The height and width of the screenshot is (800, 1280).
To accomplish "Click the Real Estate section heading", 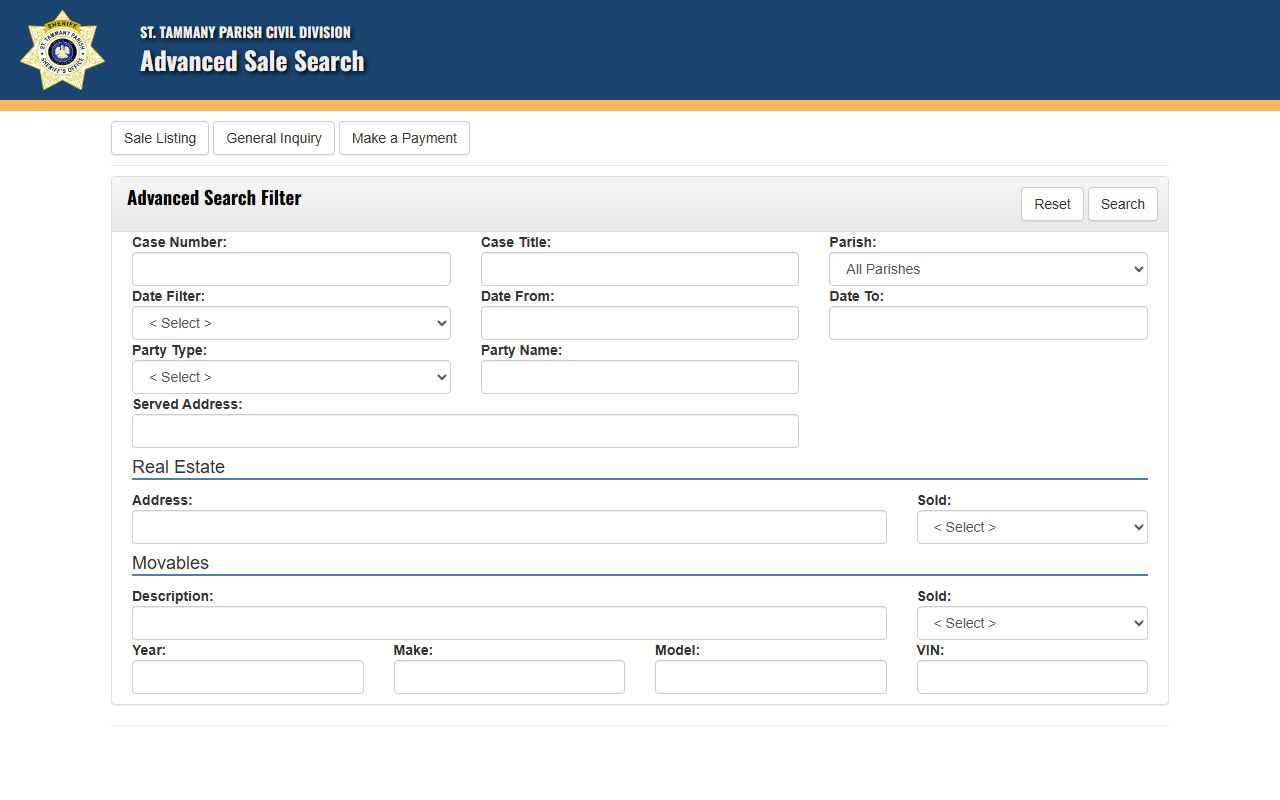I will (x=178, y=467).
